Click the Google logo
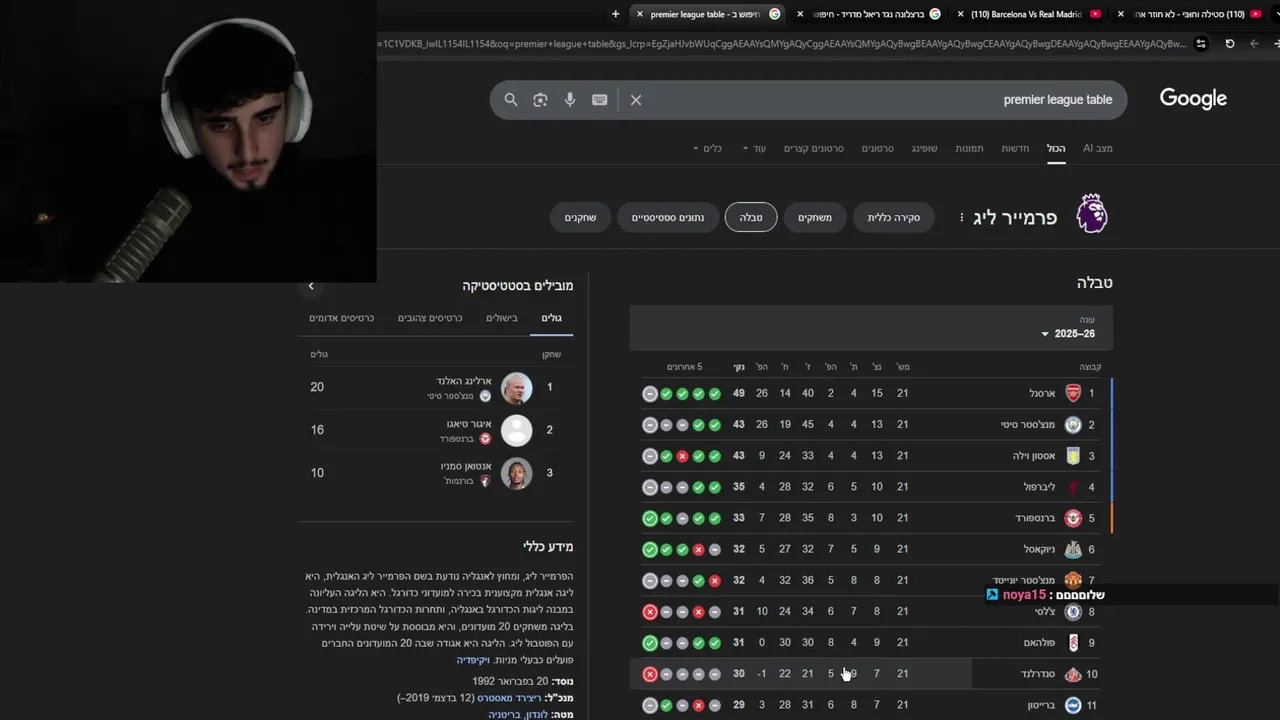 coord(1193,98)
